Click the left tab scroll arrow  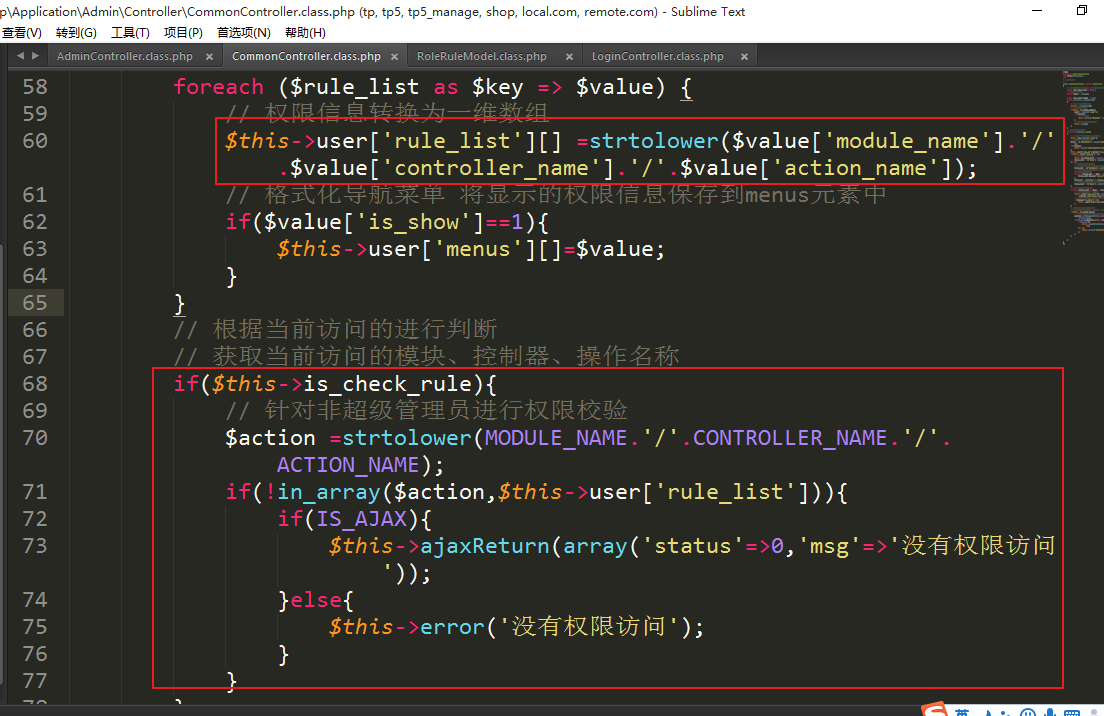pos(21,56)
